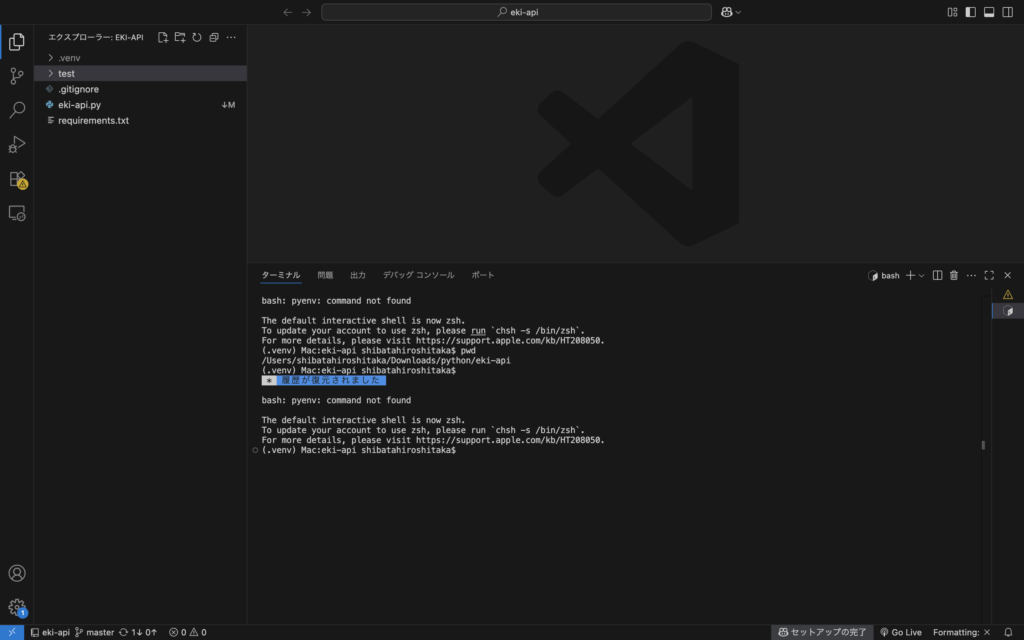
Task: Open remote window indicator in status bar
Action: click(x=12, y=632)
